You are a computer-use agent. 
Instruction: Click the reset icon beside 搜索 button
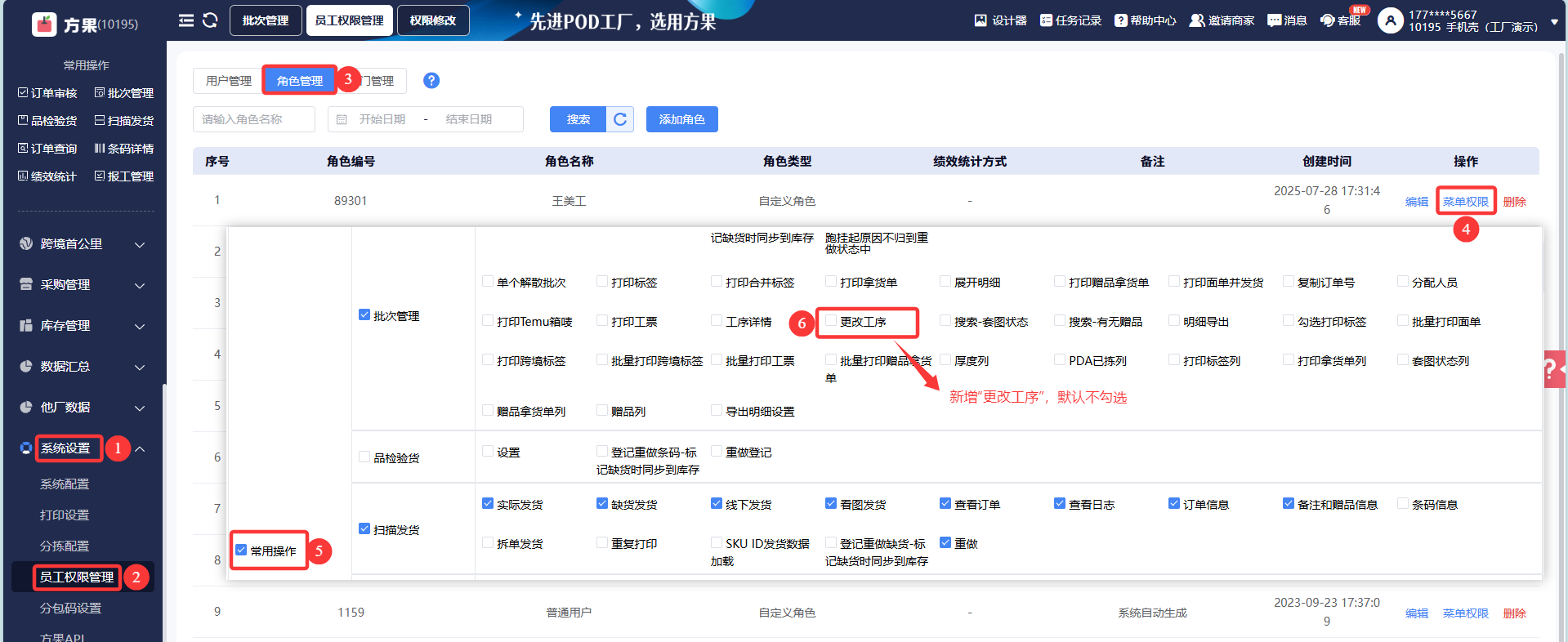coord(620,119)
